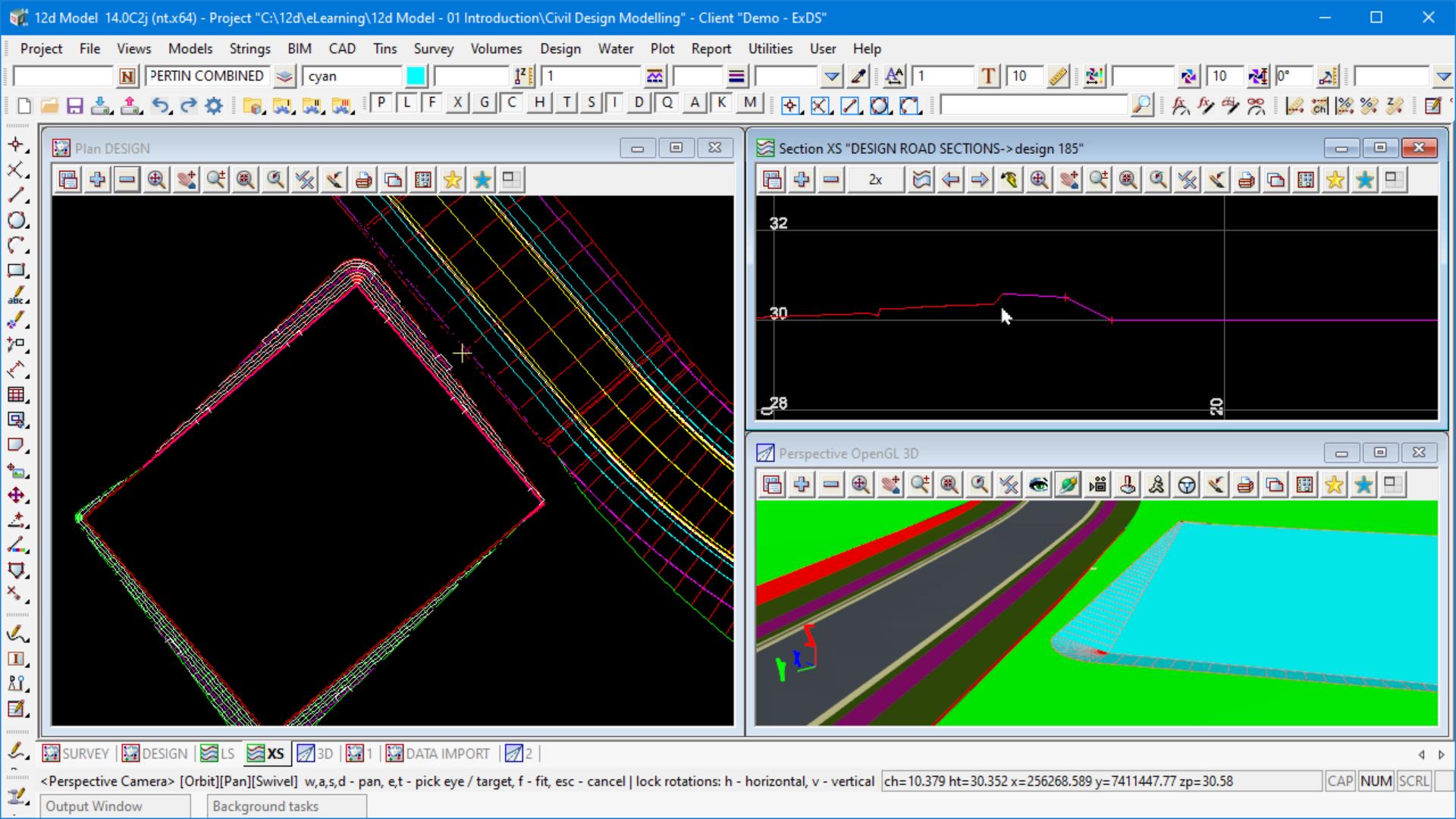This screenshot has height=819, width=1456.
Task: Toggle the P snap button
Action: tap(381, 102)
